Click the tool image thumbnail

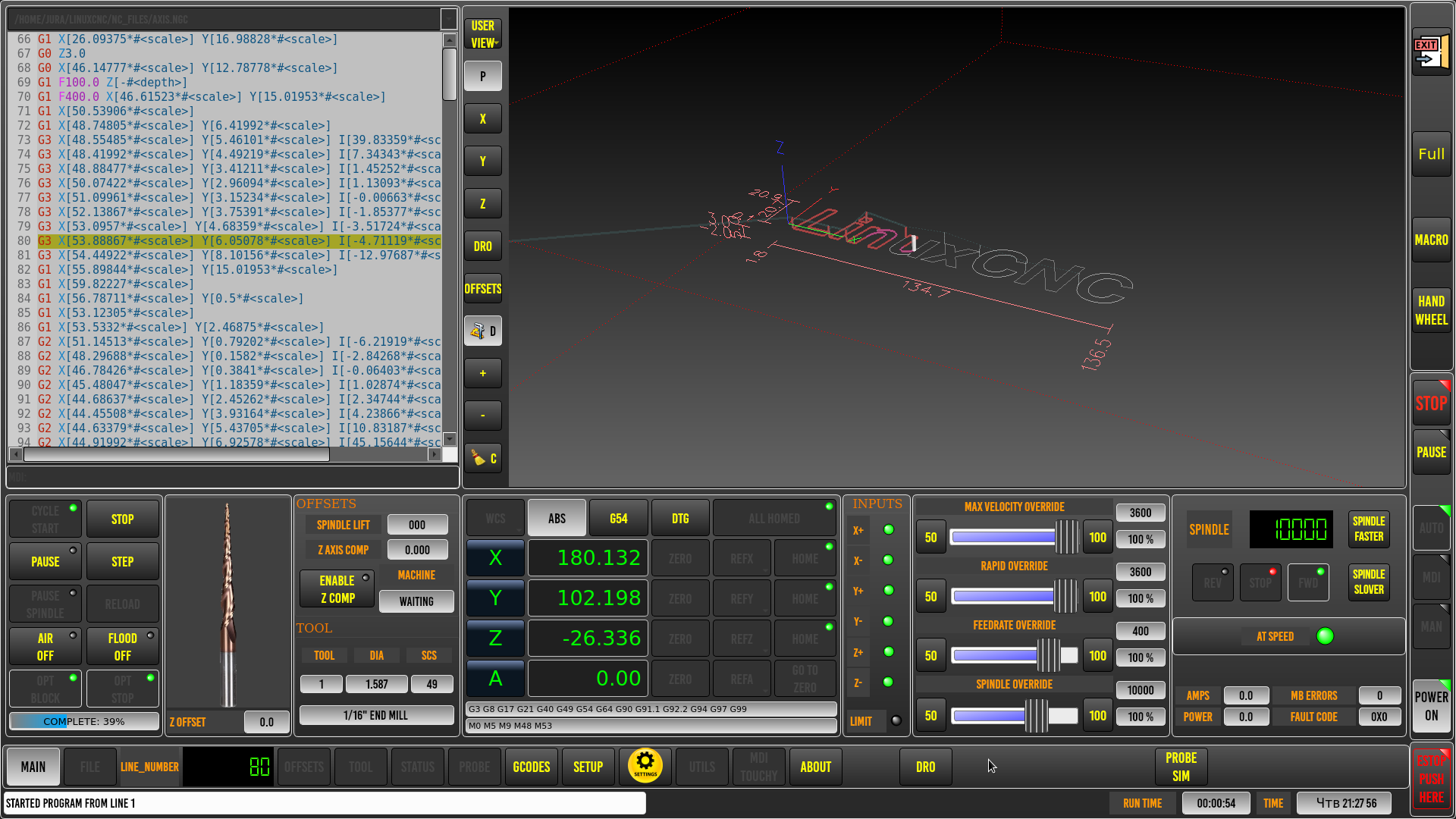227,603
